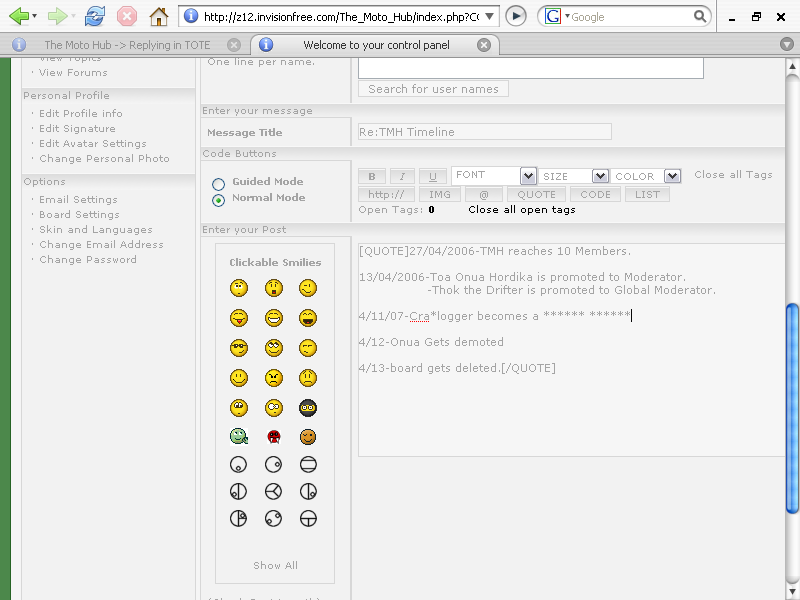Insert LIST tag button

tap(647, 194)
